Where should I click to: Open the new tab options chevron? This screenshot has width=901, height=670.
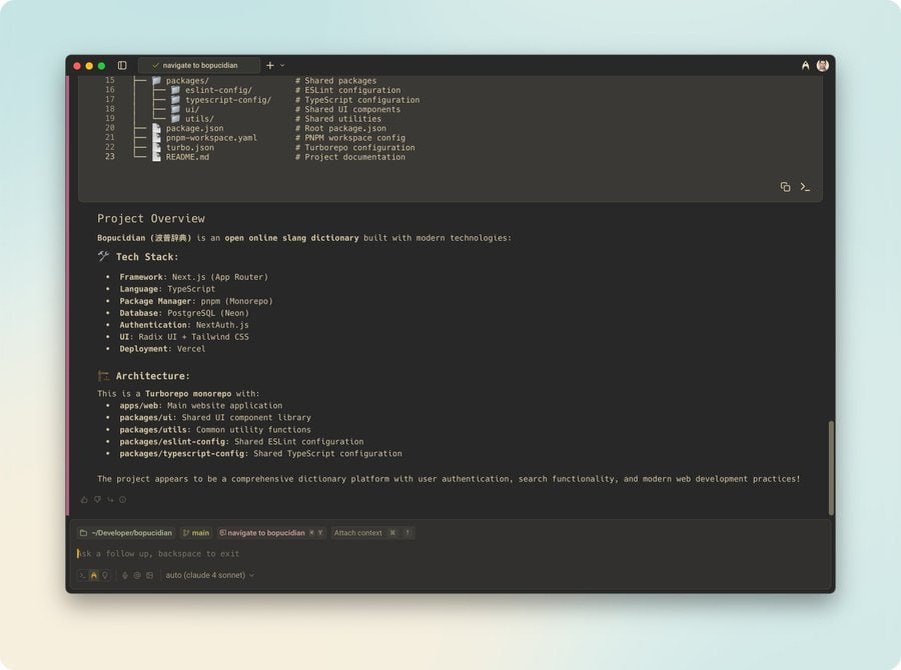point(282,66)
